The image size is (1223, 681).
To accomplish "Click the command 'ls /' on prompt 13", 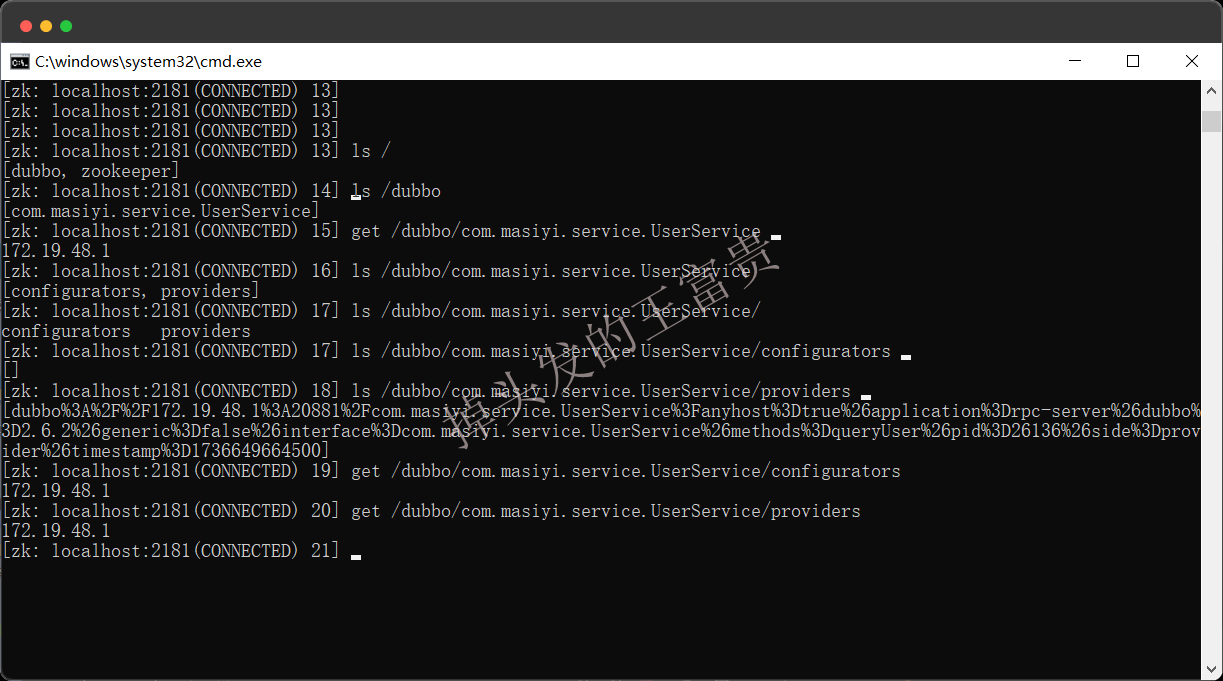I will tap(371, 151).
